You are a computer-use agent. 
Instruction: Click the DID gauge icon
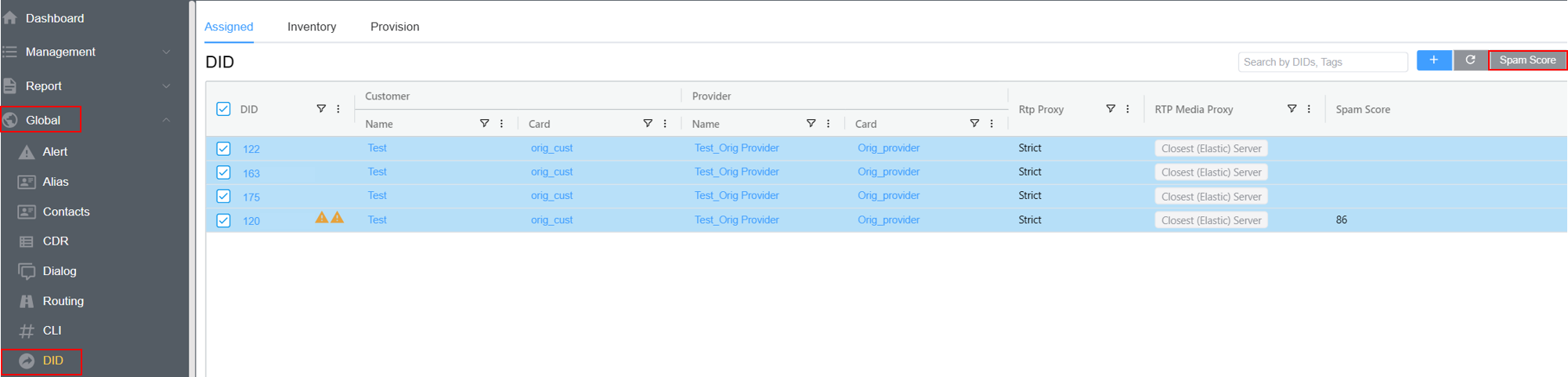pos(27,361)
